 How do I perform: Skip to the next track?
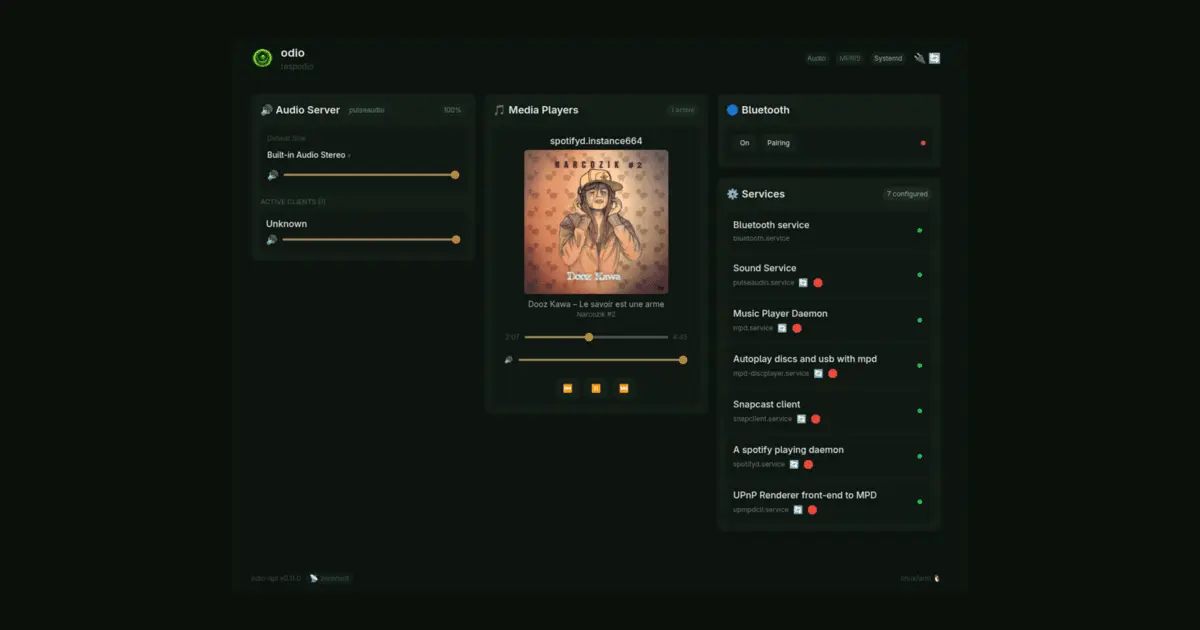click(624, 388)
